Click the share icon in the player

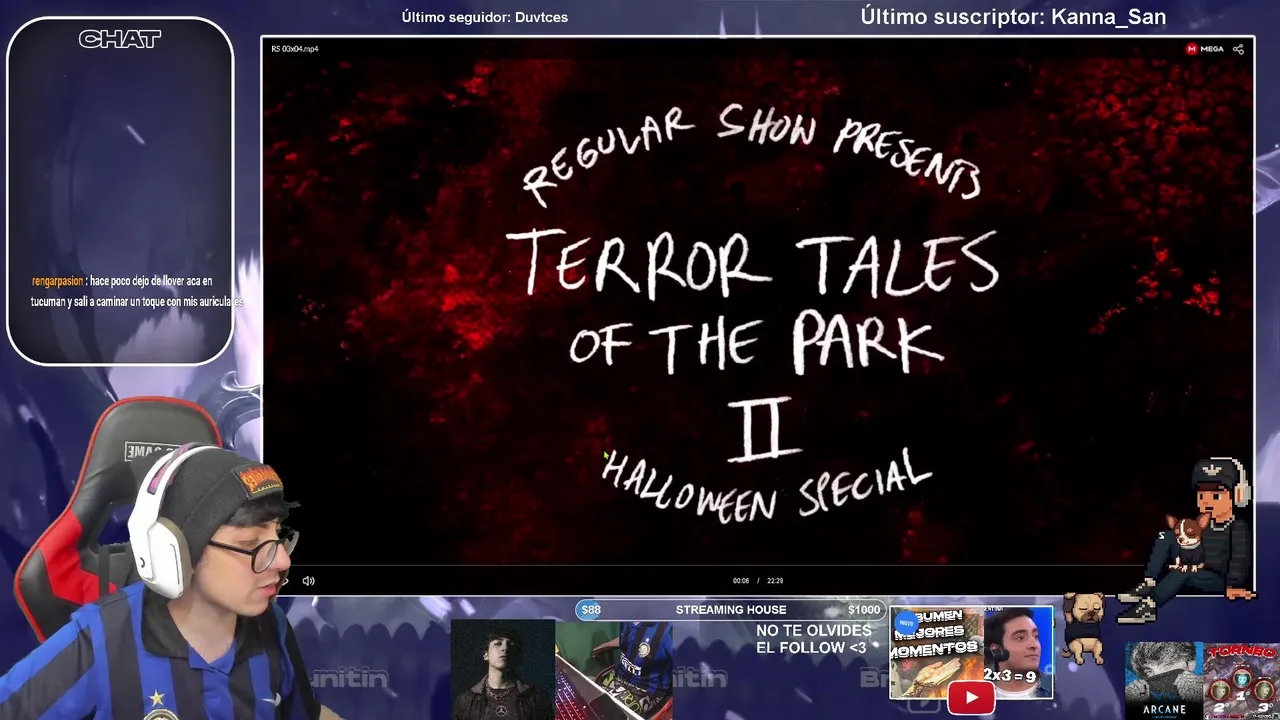1238,49
